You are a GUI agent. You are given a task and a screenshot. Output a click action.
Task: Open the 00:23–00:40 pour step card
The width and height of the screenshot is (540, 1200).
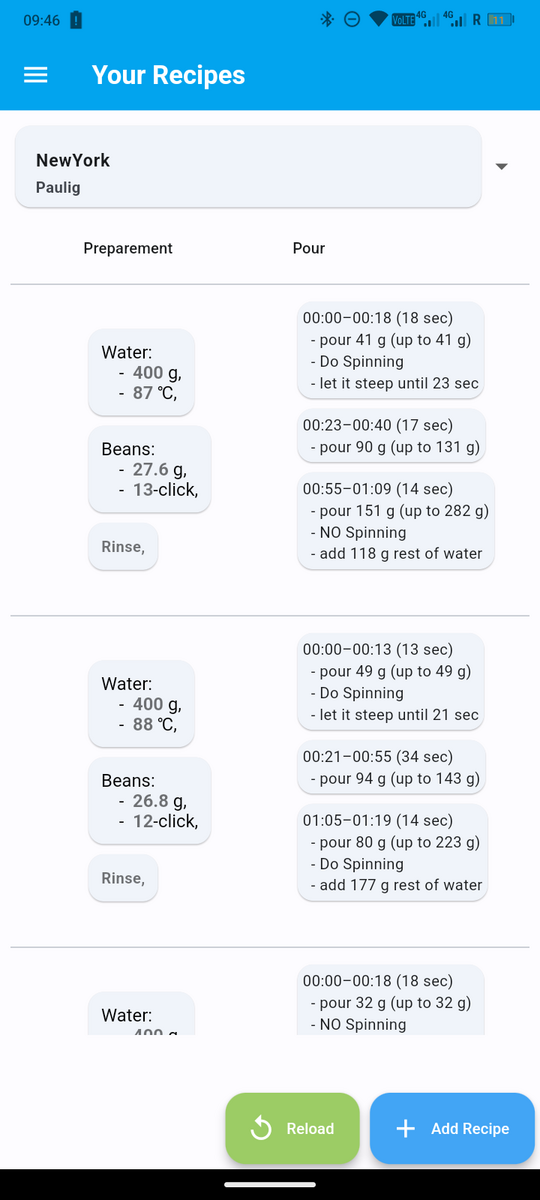coord(392,436)
